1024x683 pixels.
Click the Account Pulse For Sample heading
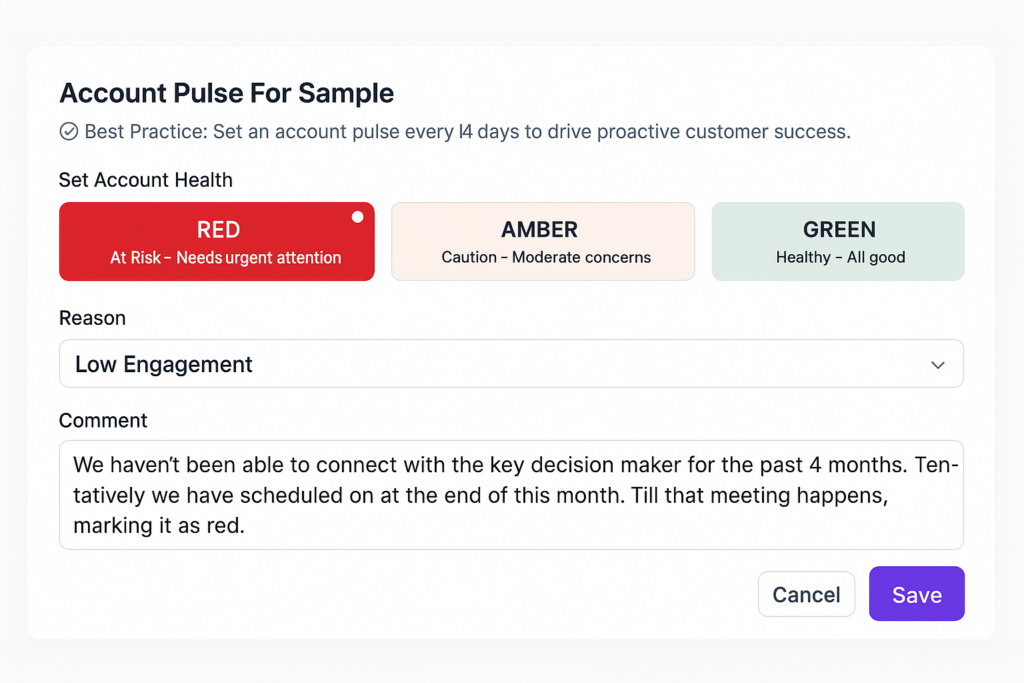tap(227, 93)
